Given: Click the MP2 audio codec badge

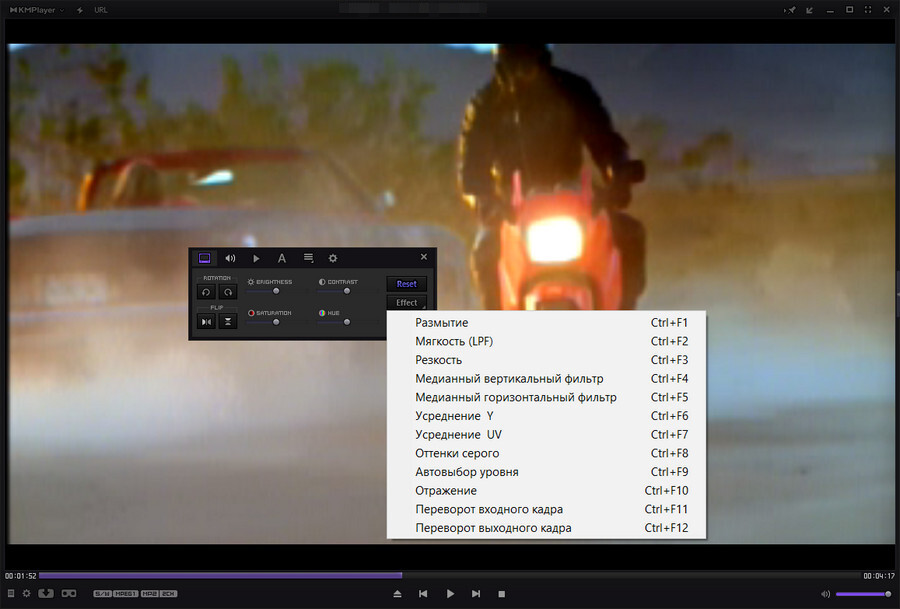Looking at the screenshot, I should pos(149,594).
